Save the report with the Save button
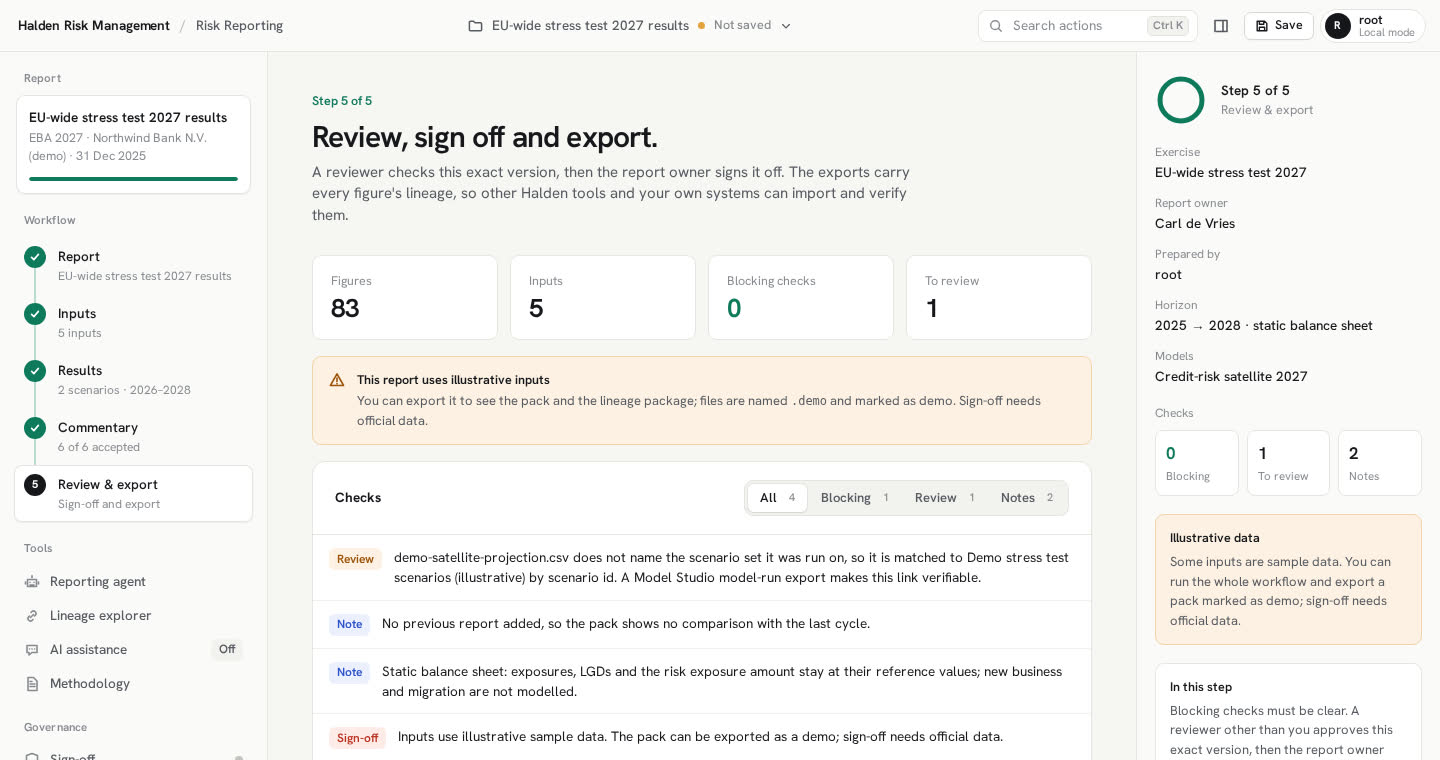 pos(1278,26)
